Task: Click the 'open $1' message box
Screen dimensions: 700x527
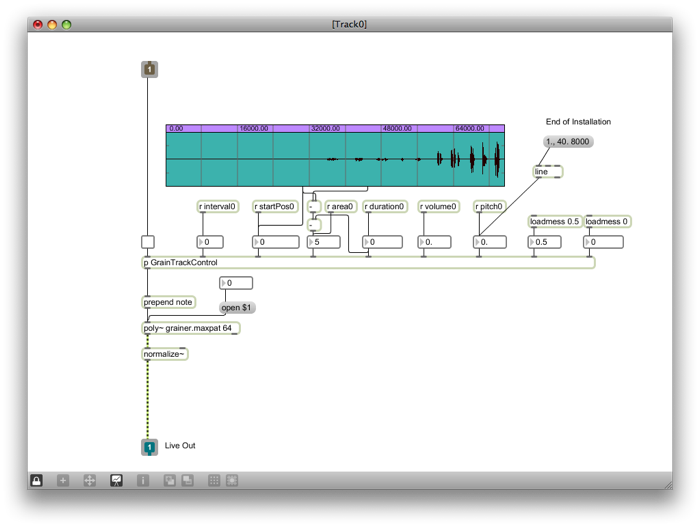Action: coord(237,308)
